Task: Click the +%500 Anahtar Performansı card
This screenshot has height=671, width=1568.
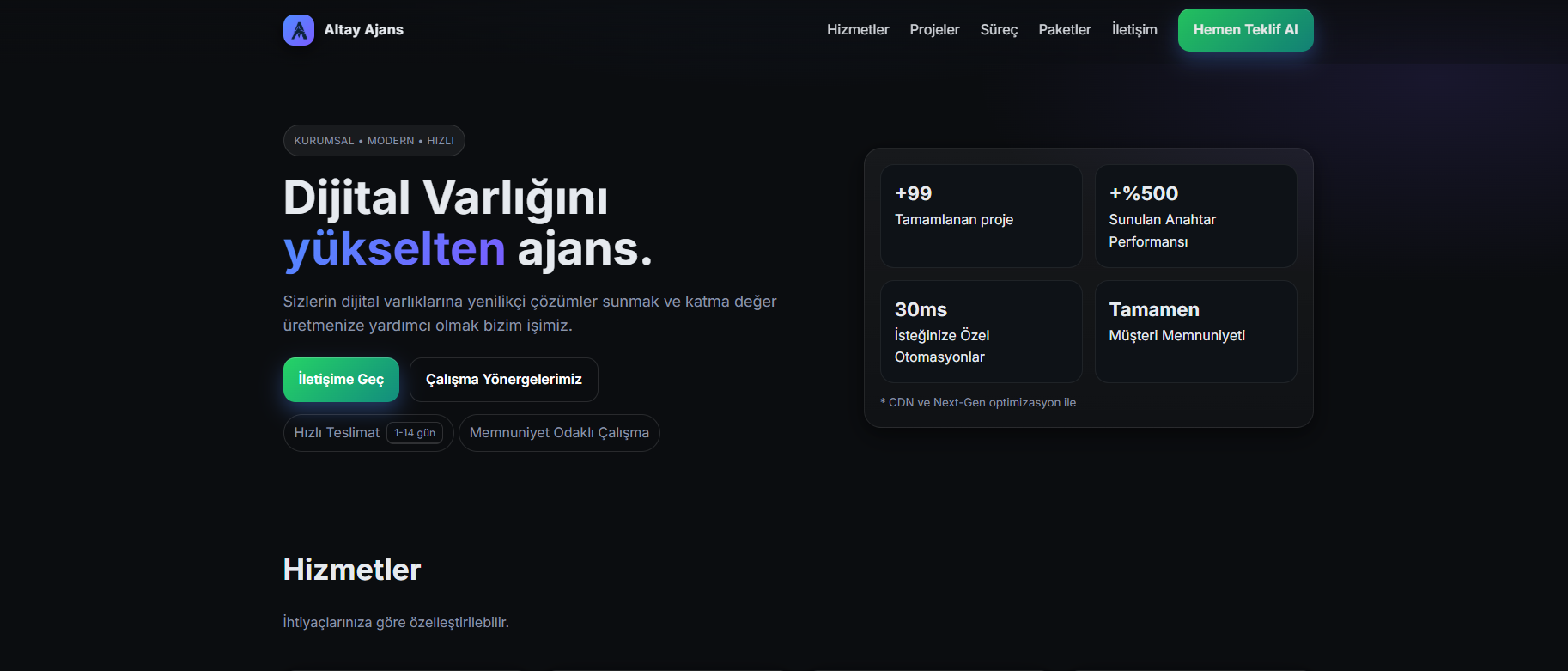Action: pyautogui.click(x=1194, y=216)
